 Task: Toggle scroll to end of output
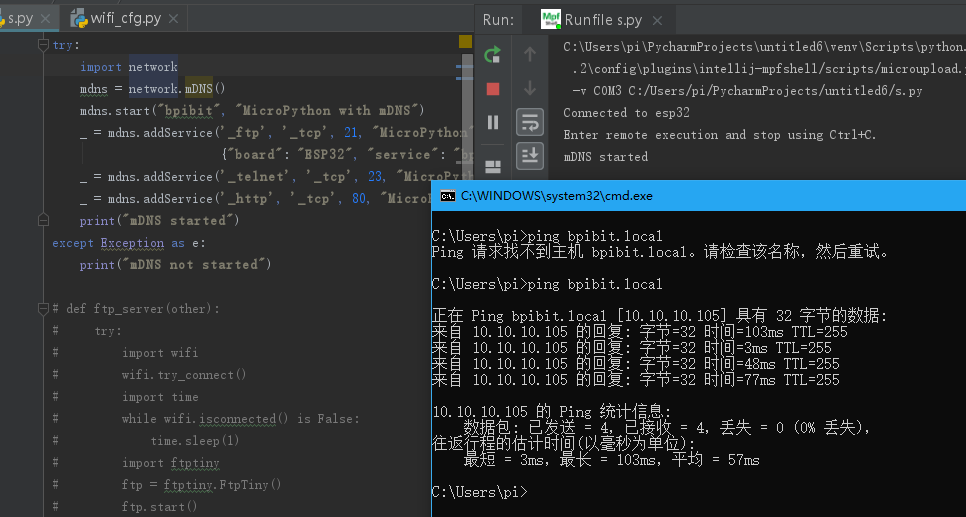coord(530,155)
